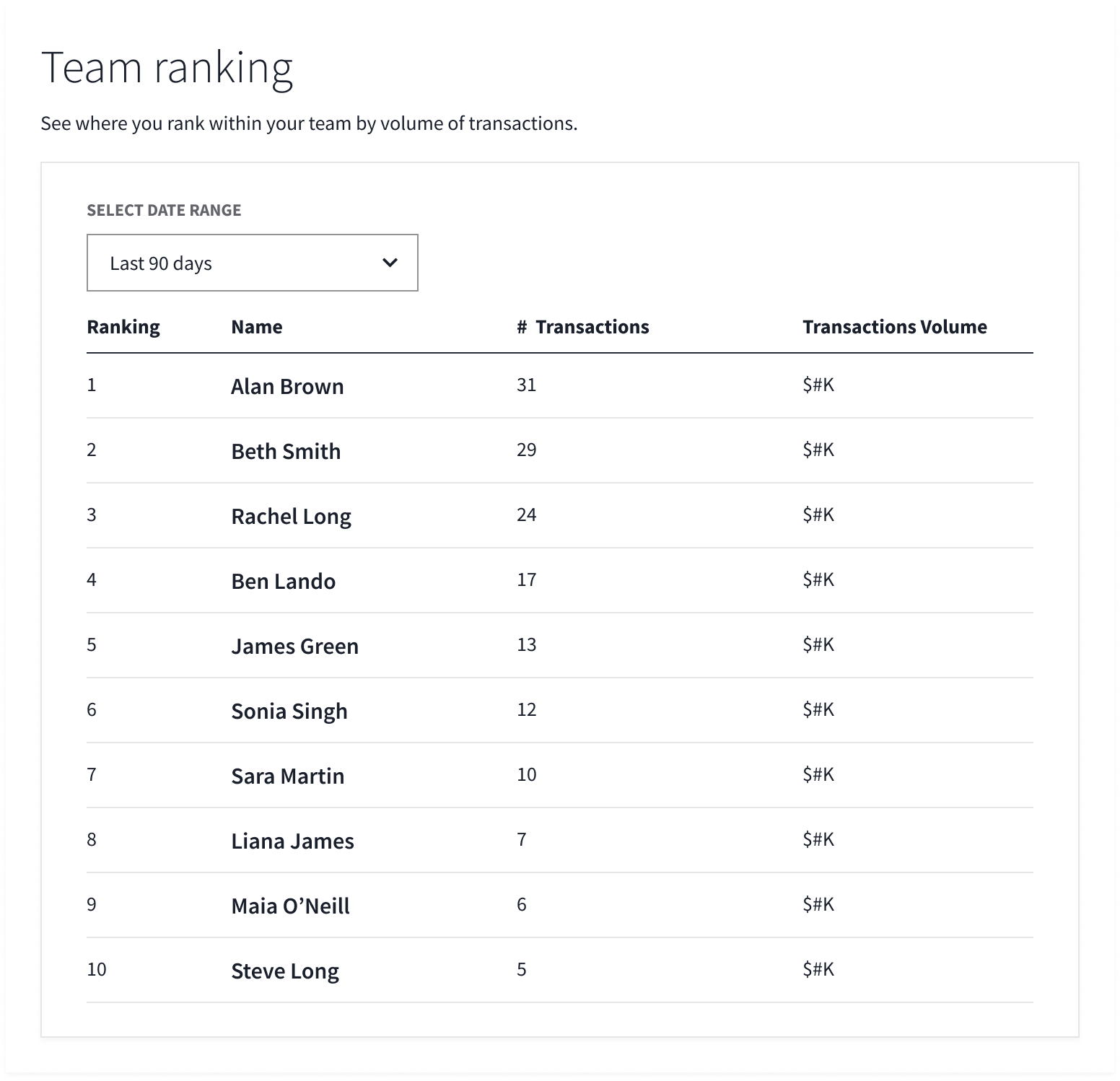This screenshot has width=1120, height=1081.
Task: Select James Green from the table
Action: pyautogui.click(x=295, y=647)
